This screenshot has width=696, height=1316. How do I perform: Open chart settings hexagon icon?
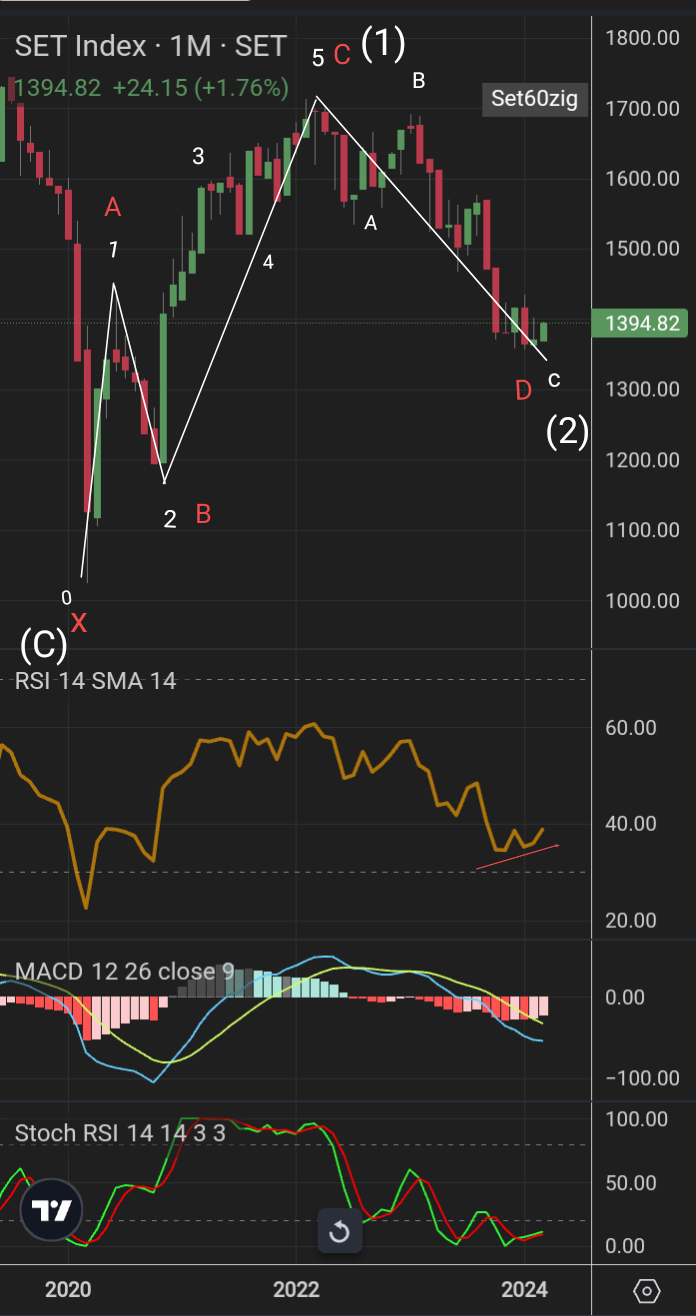pyautogui.click(x=646, y=1291)
